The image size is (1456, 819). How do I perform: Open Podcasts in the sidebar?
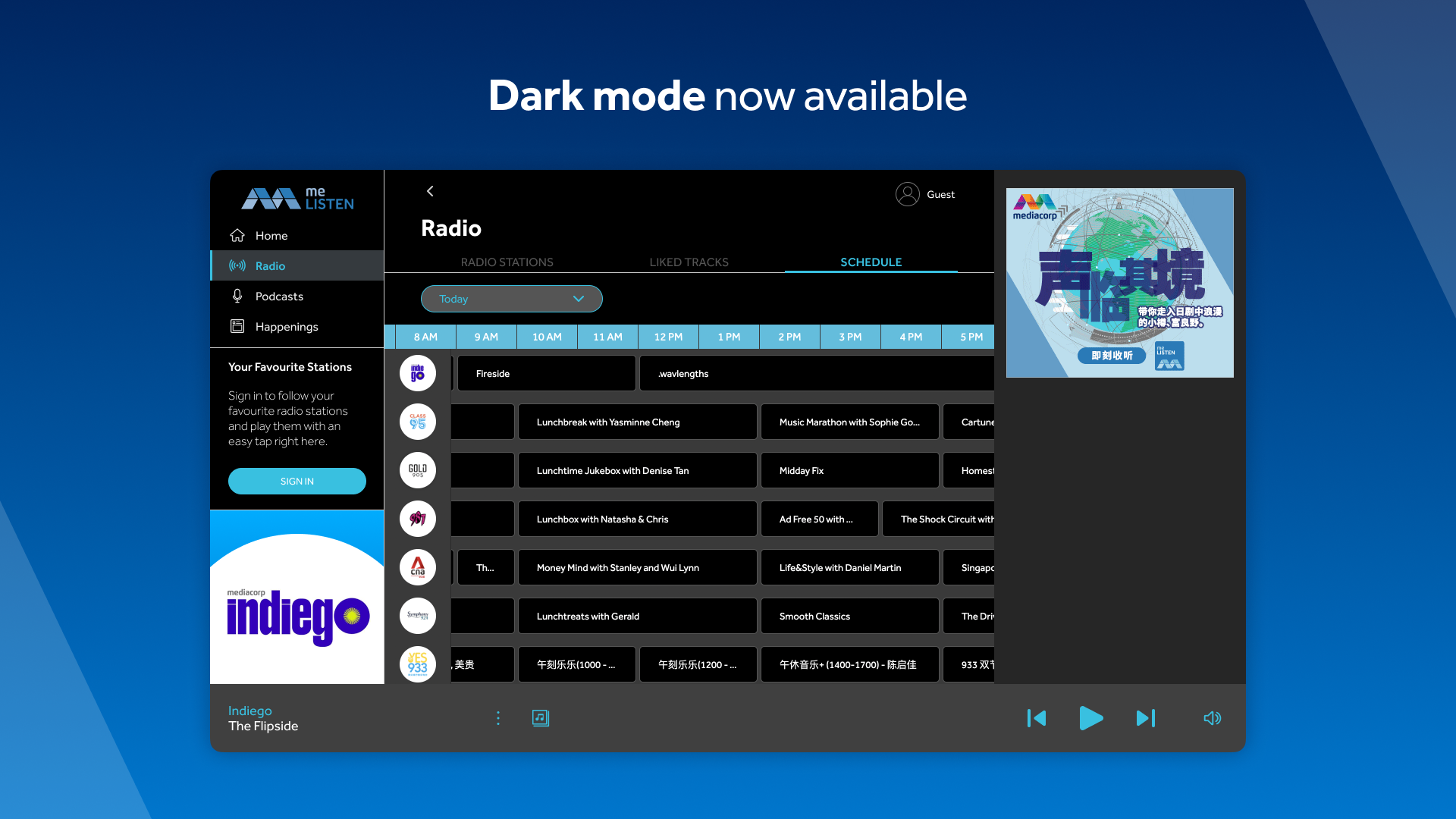[x=279, y=297]
